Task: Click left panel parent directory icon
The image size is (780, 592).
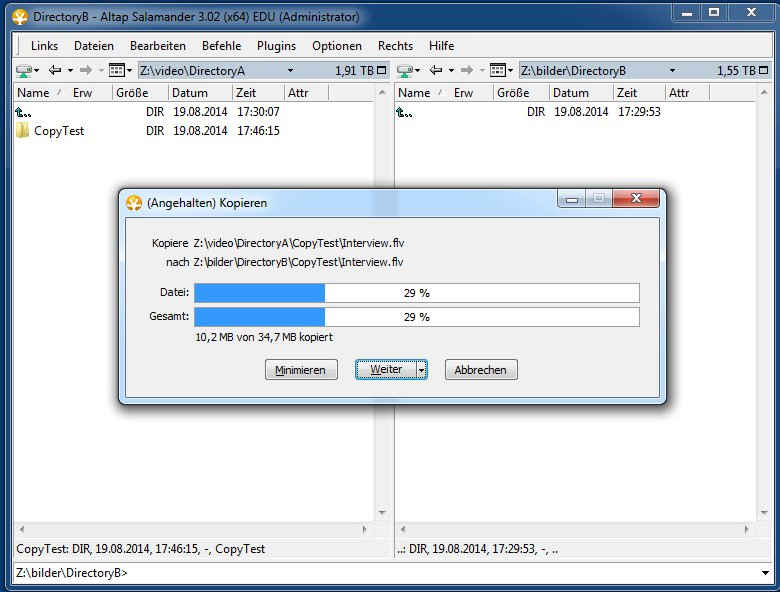Action: [x=23, y=112]
